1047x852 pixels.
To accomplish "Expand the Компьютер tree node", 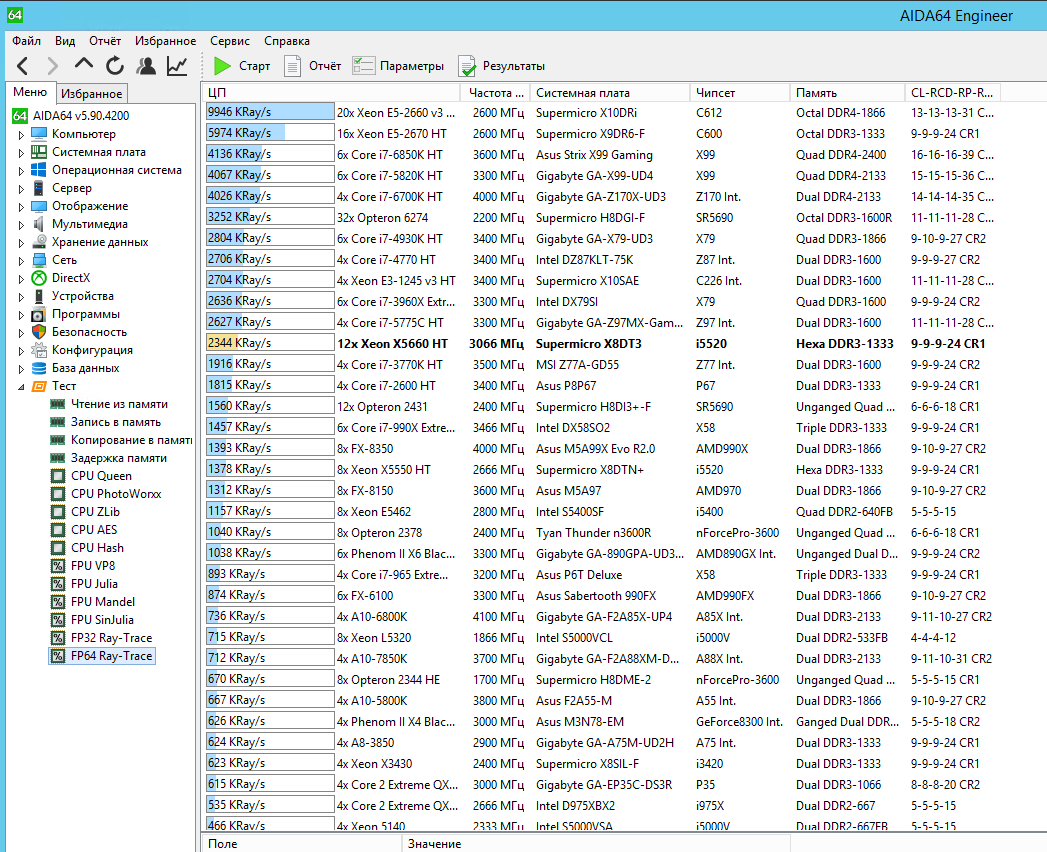I will (x=21, y=134).
